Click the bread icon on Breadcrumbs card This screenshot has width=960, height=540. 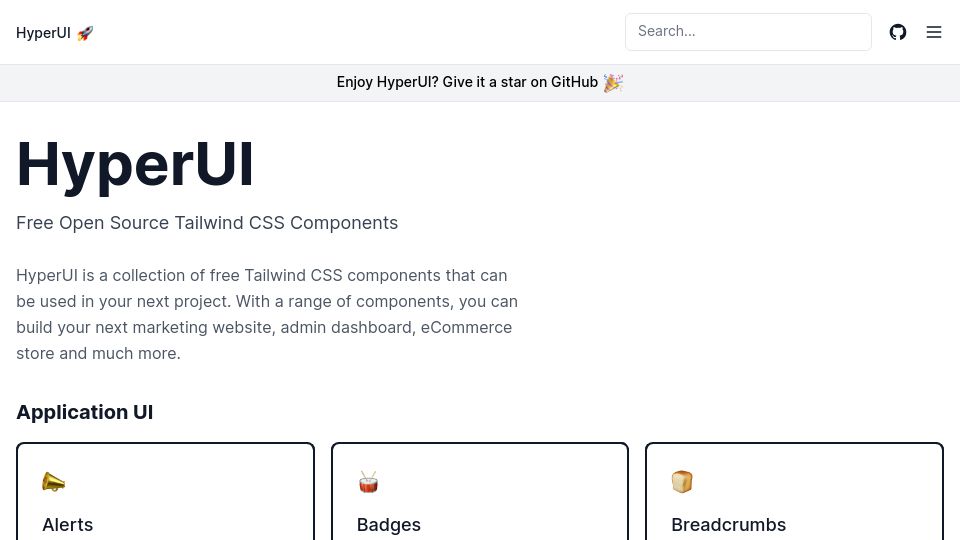tap(682, 482)
